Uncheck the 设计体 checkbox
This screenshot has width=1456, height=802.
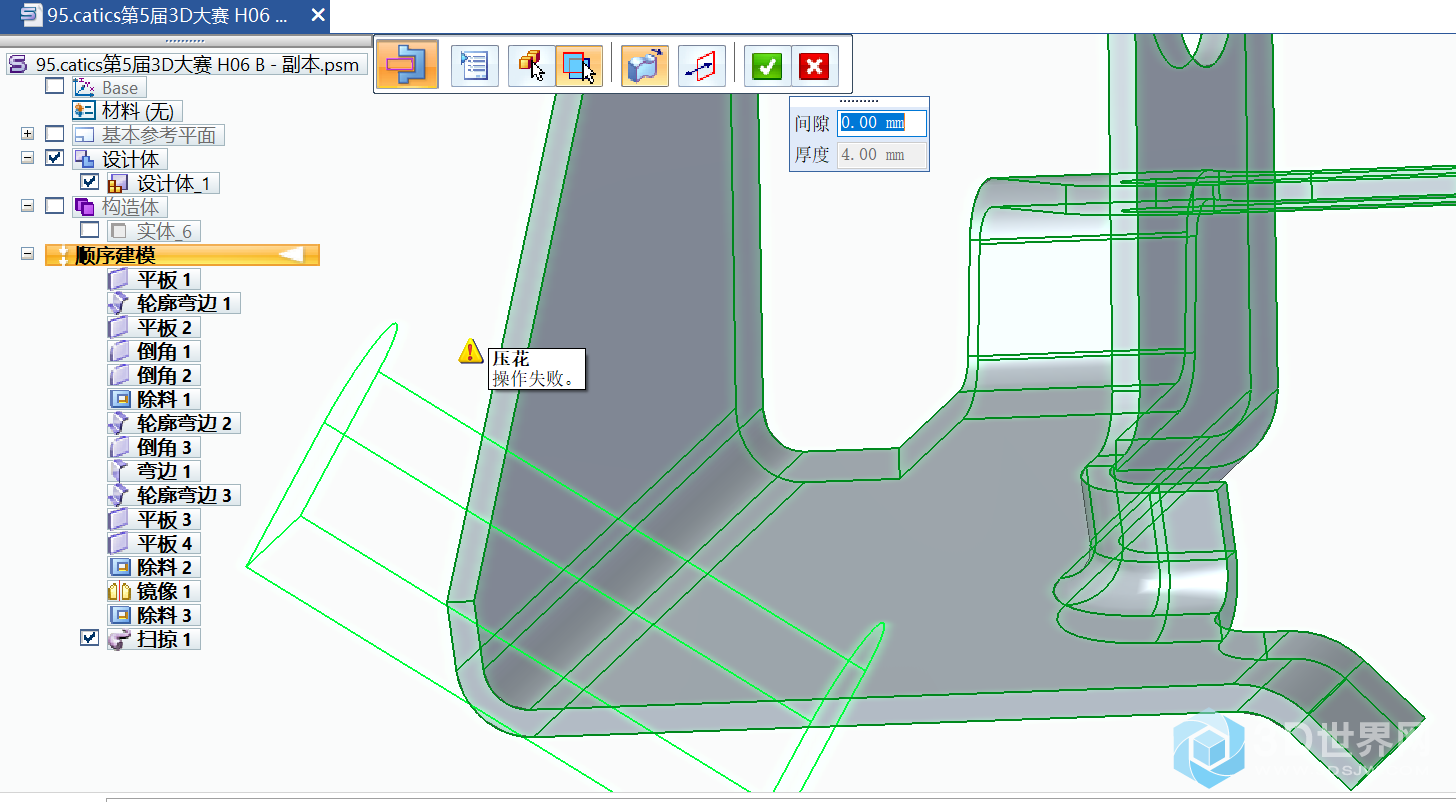(54, 158)
